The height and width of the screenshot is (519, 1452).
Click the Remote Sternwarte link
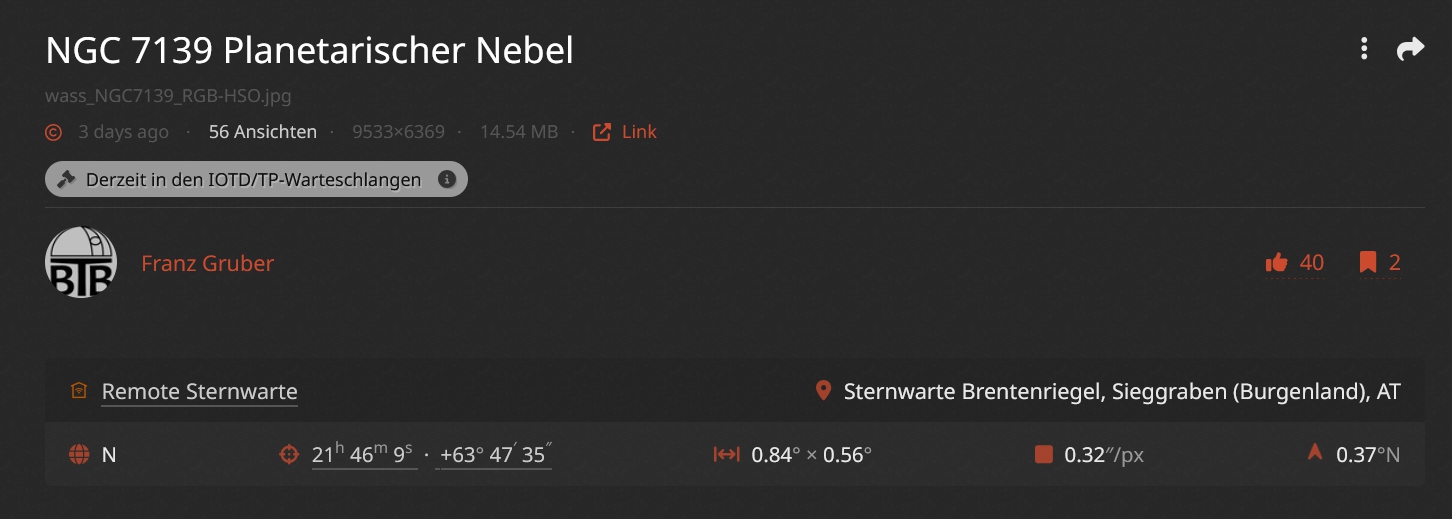pyautogui.click(x=199, y=391)
